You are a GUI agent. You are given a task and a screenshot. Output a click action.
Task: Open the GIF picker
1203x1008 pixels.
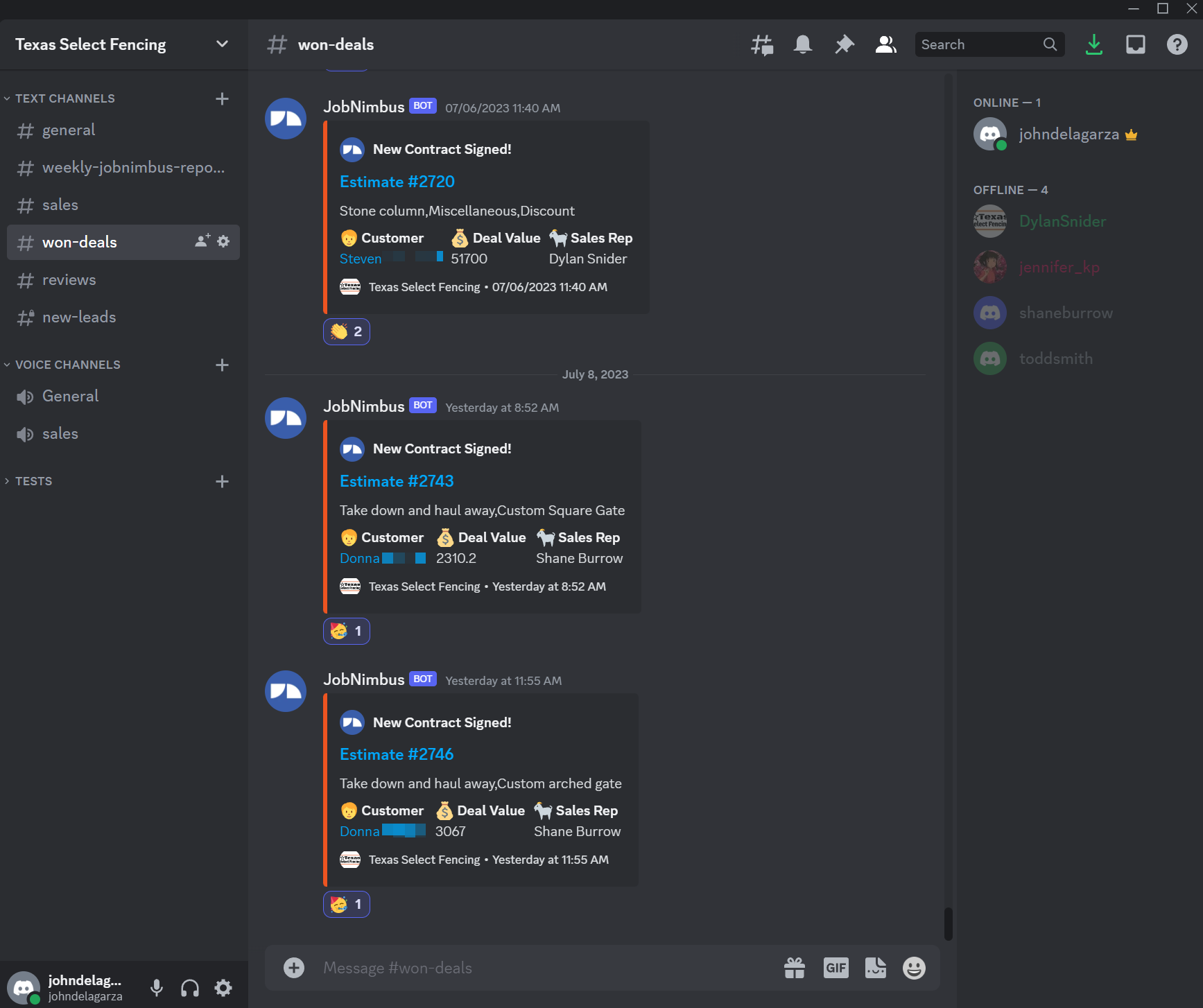(836, 967)
